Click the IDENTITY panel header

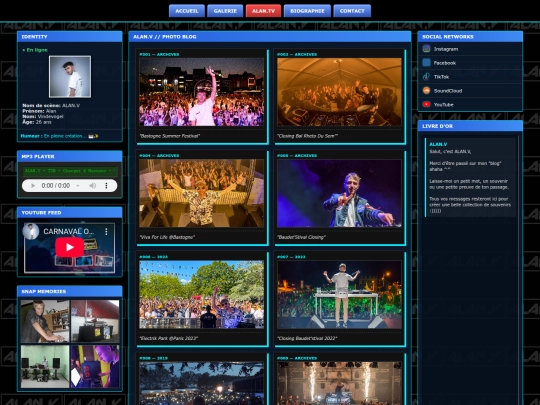[x=70, y=37]
